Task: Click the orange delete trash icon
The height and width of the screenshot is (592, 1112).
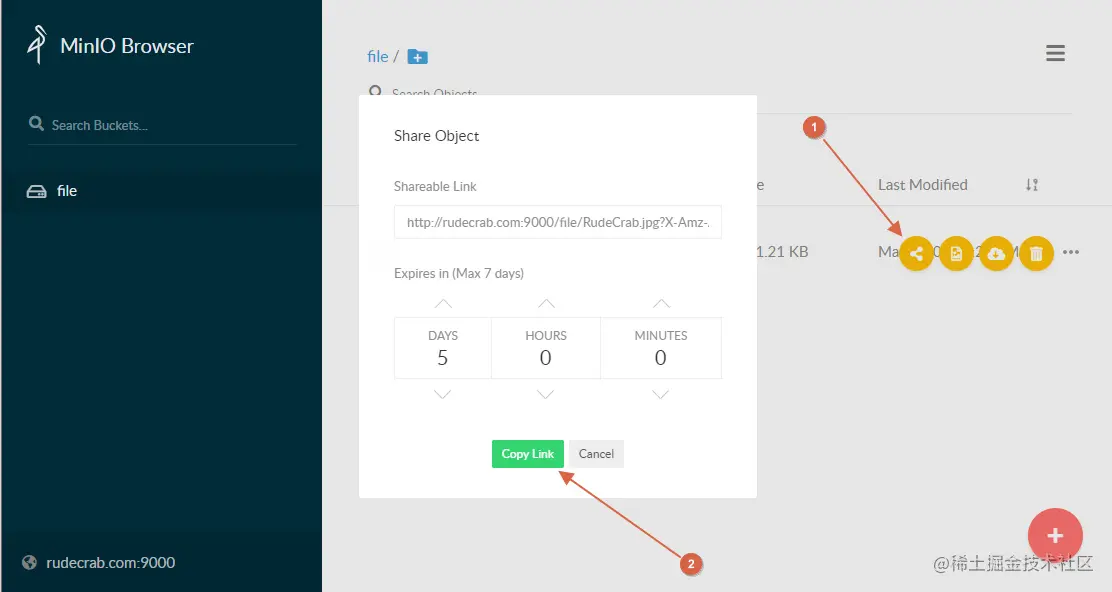Action: tap(1036, 253)
